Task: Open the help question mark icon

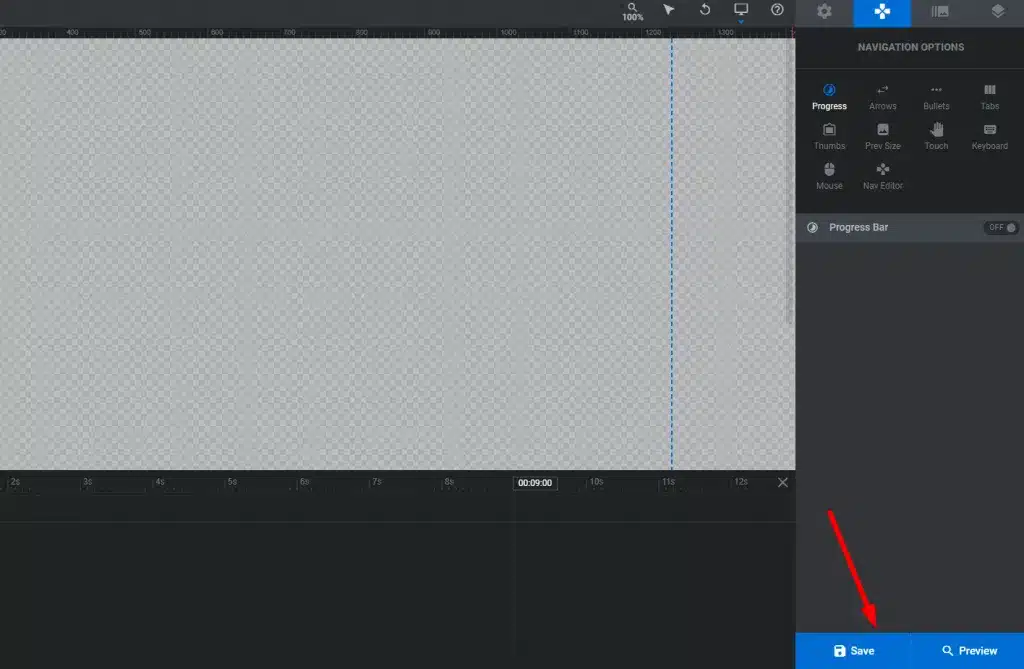Action: click(x=777, y=10)
